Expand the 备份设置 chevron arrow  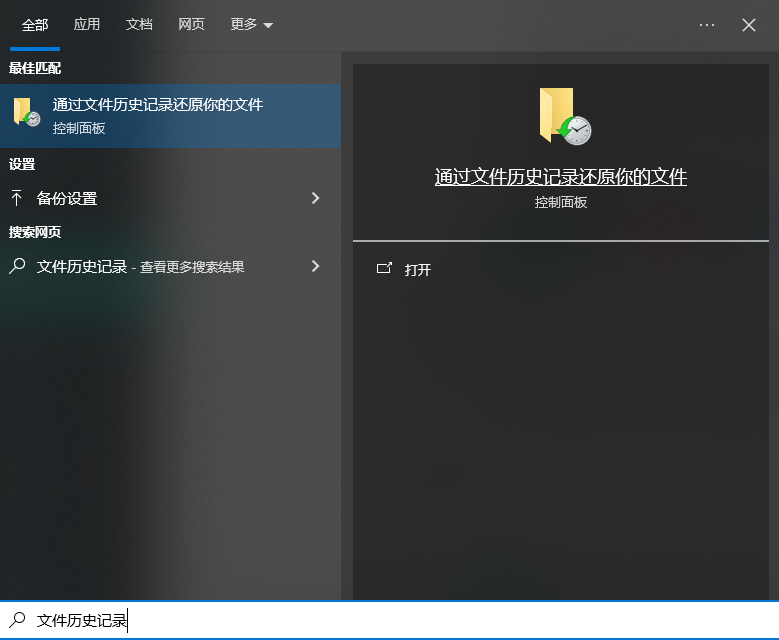316,198
